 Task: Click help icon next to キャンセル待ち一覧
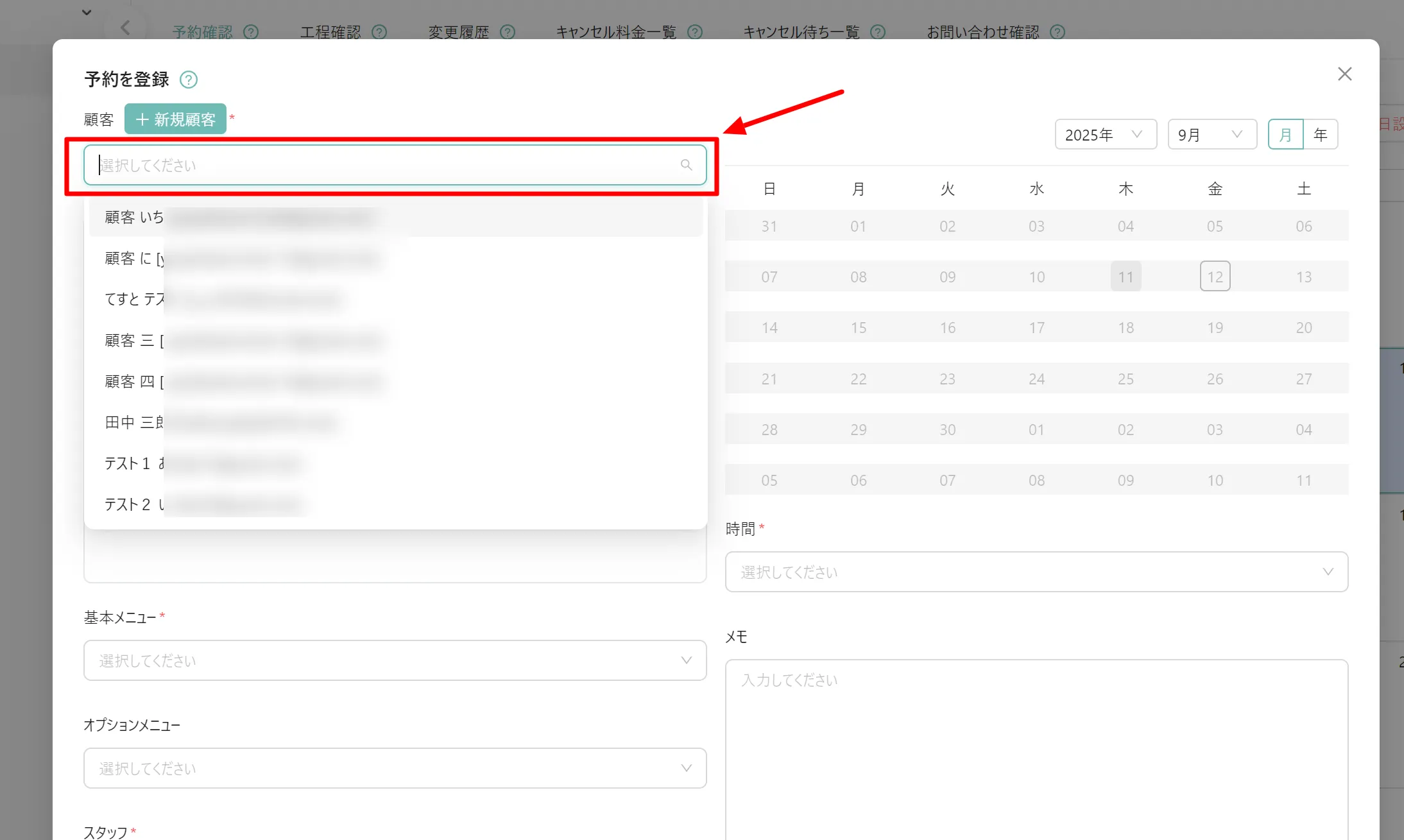878,32
